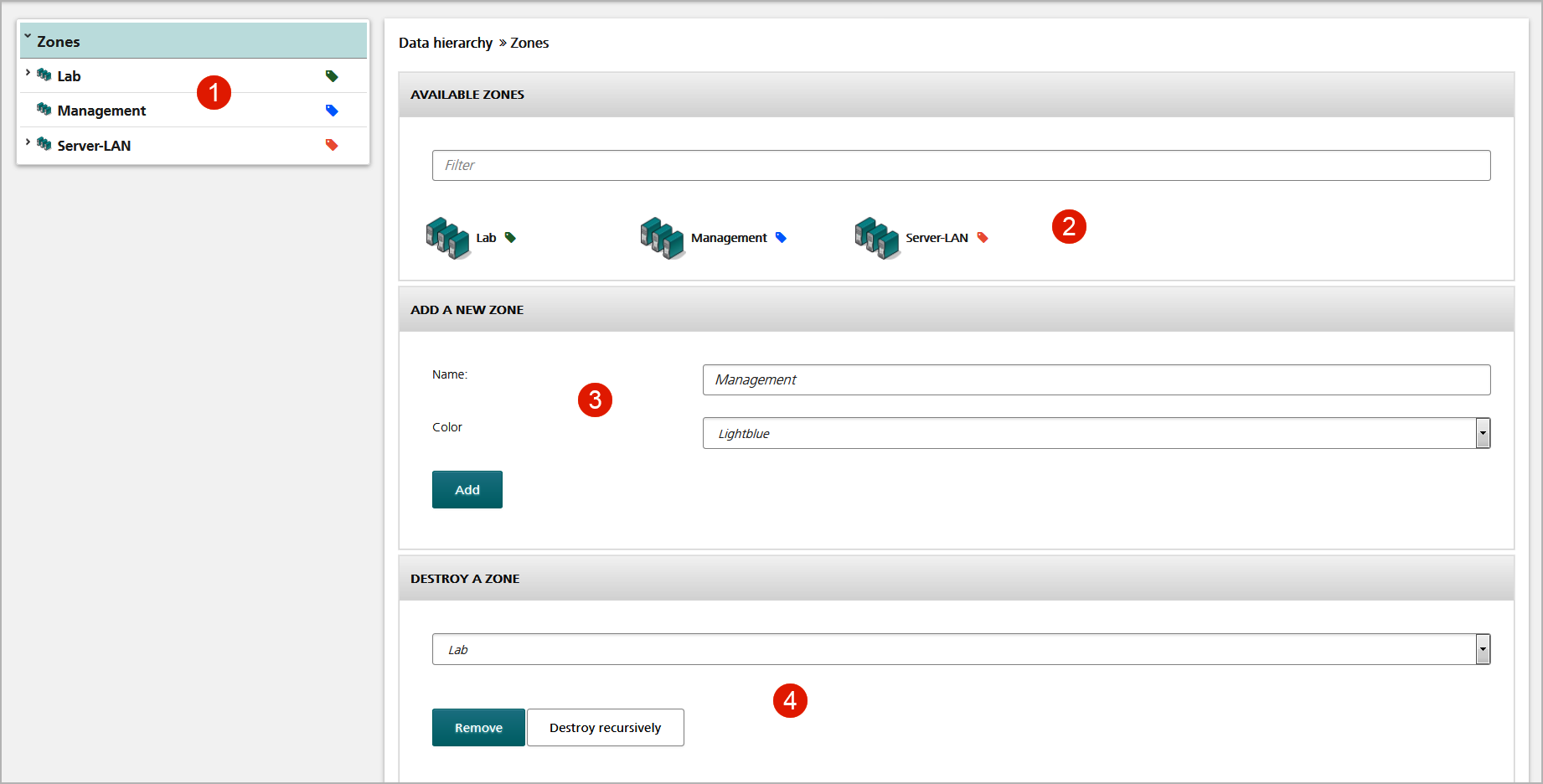Click the small server icon next to Server-LAN in tree

point(44,144)
